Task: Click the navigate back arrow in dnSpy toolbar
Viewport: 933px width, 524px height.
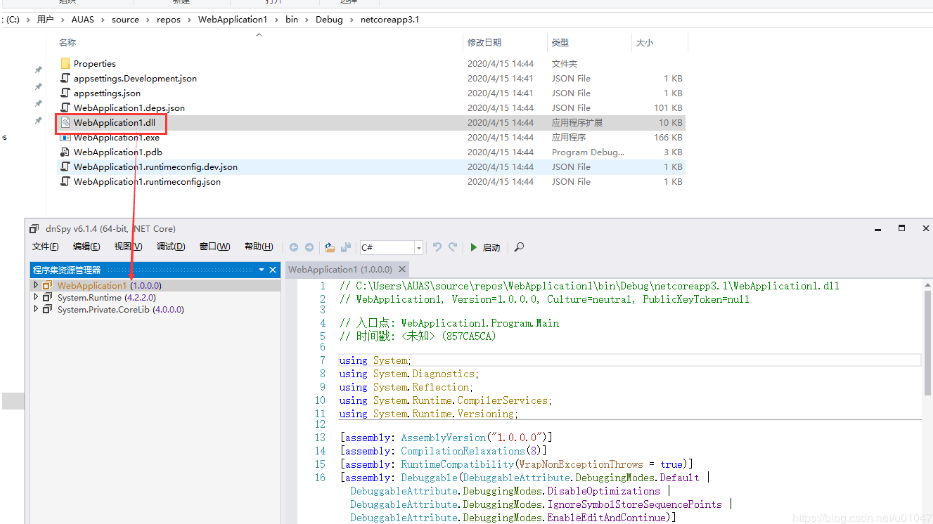Action: [x=293, y=247]
